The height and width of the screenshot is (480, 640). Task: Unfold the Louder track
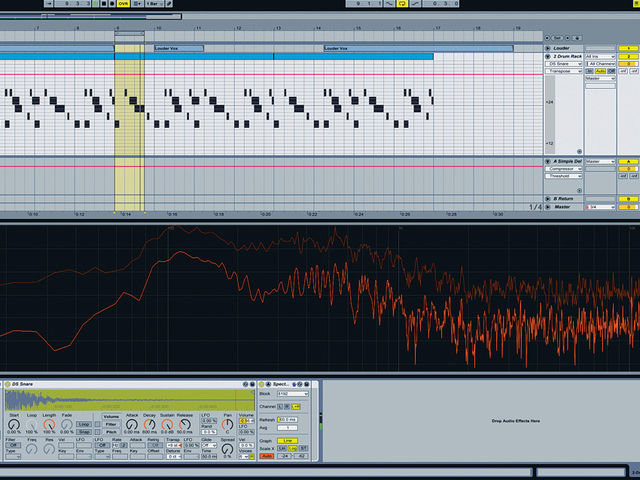click(x=548, y=48)
